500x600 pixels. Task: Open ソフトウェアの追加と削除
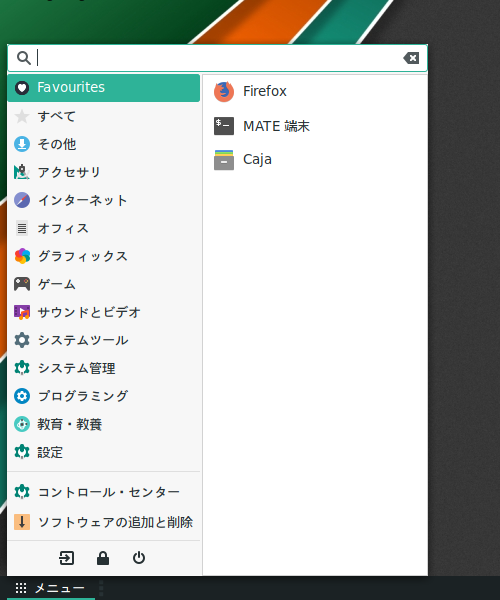tap(104, 522)
